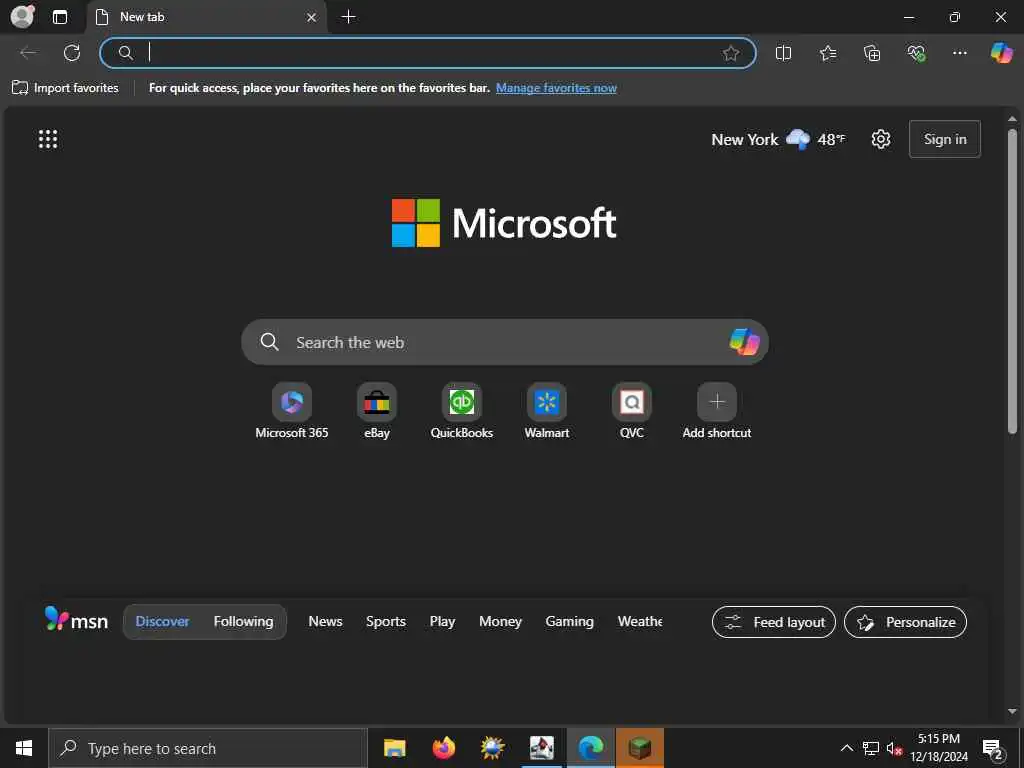Click Import favorites
1024x768 pixels.
[65, 88]
